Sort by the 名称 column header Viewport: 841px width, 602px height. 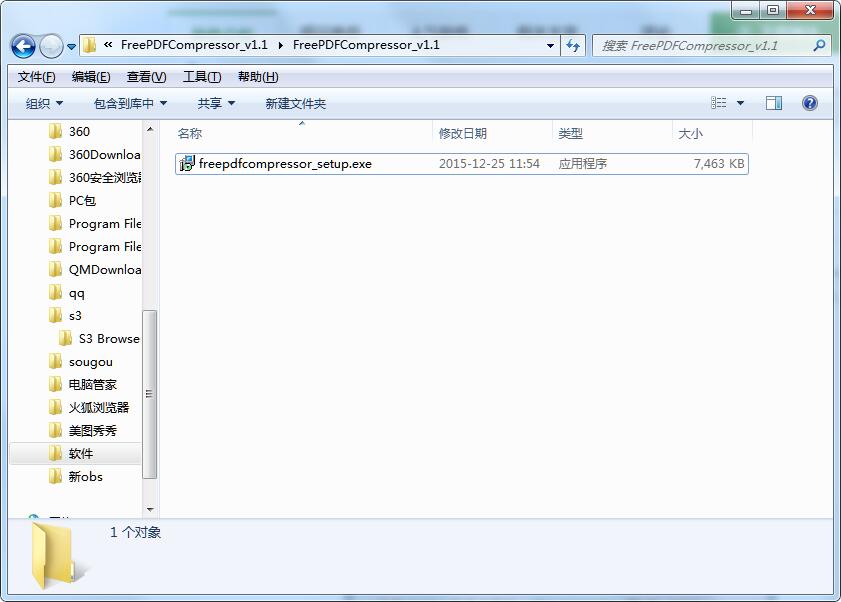(x=189, y=134)
